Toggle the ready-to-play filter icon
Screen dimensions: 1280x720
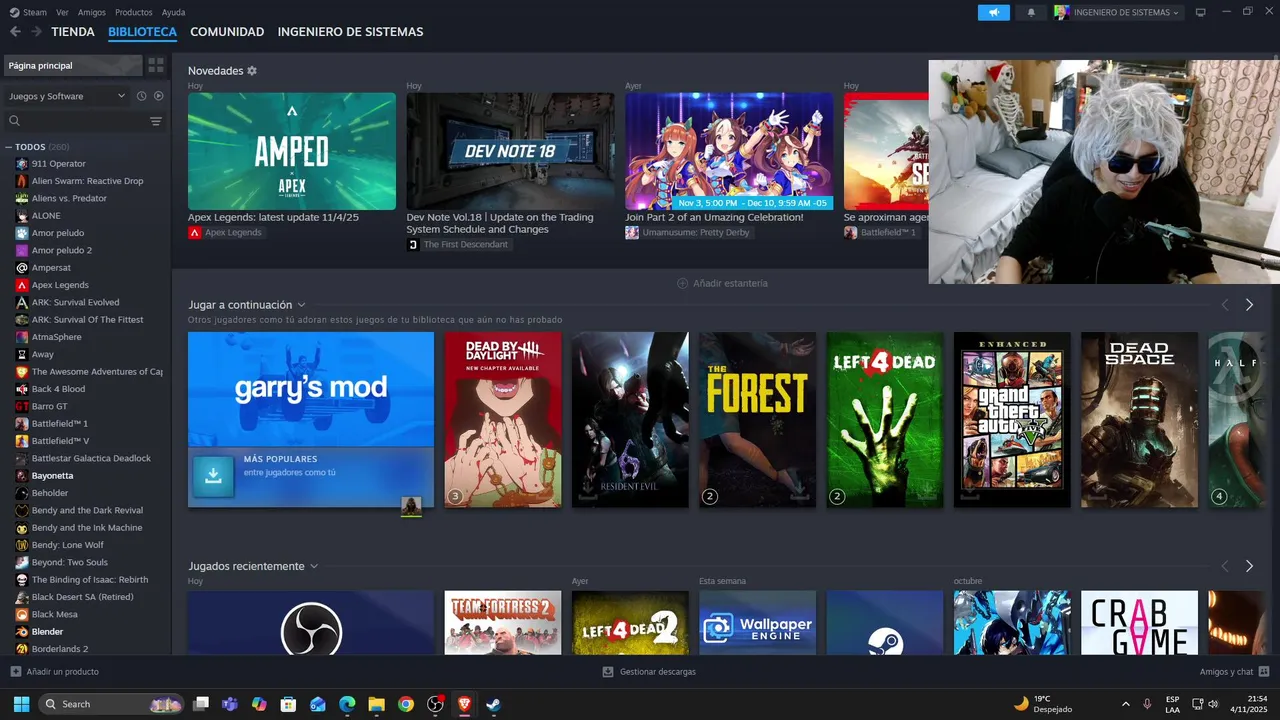(x=158, y=96)
